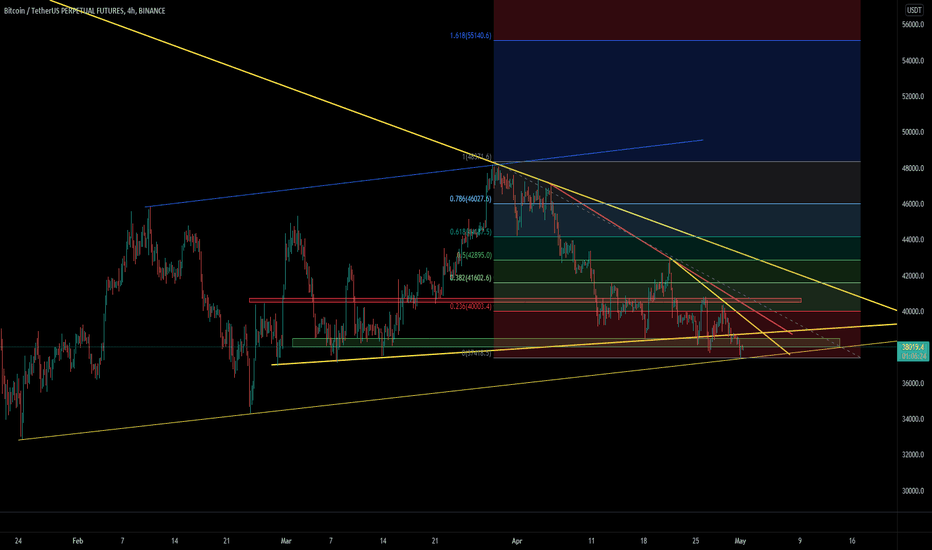Click the 32000.0 price axis label
The width and height of the screenshot is (932, 550).
point(912,455)
